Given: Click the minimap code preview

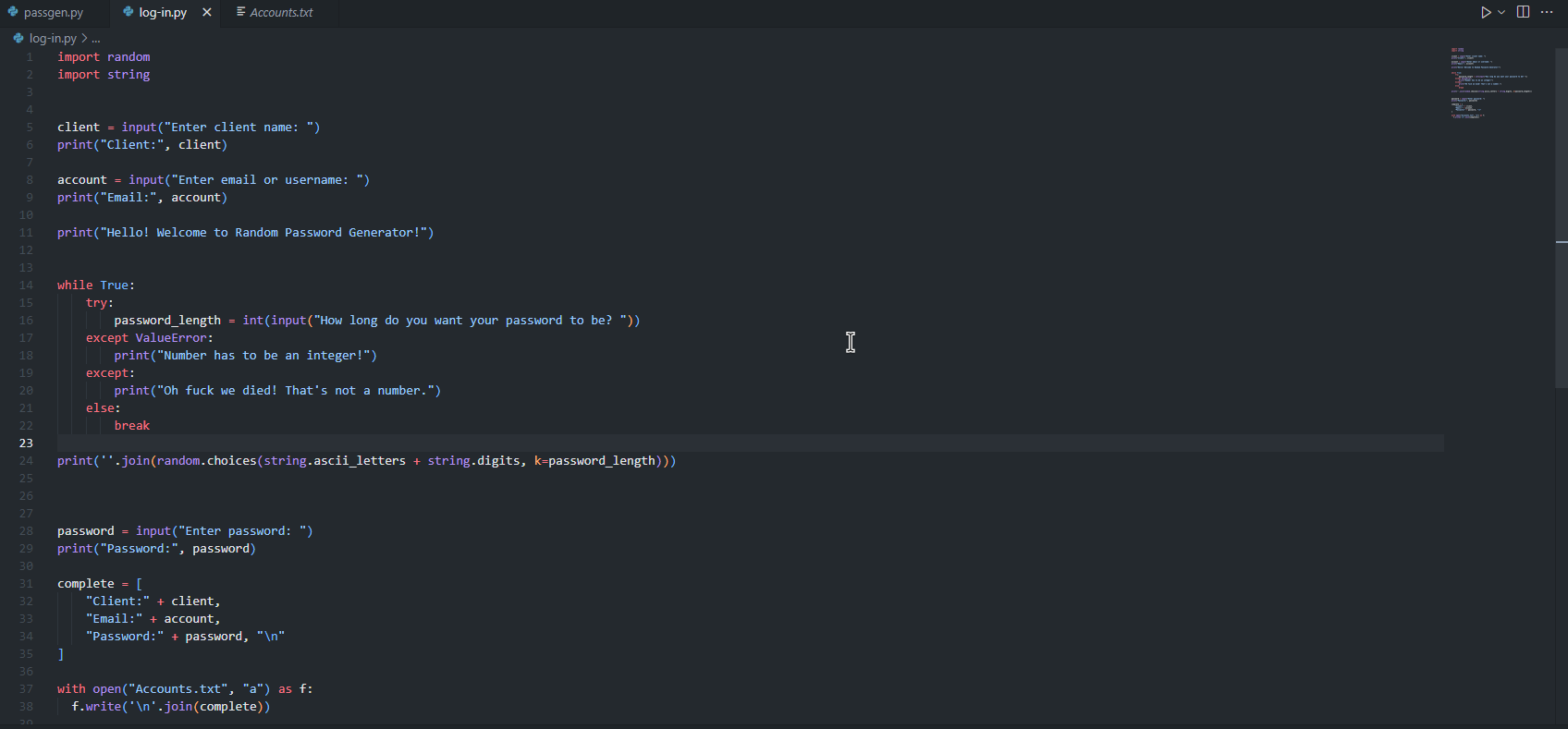Looking at the screenshot, I should [x=1488, y=83].
